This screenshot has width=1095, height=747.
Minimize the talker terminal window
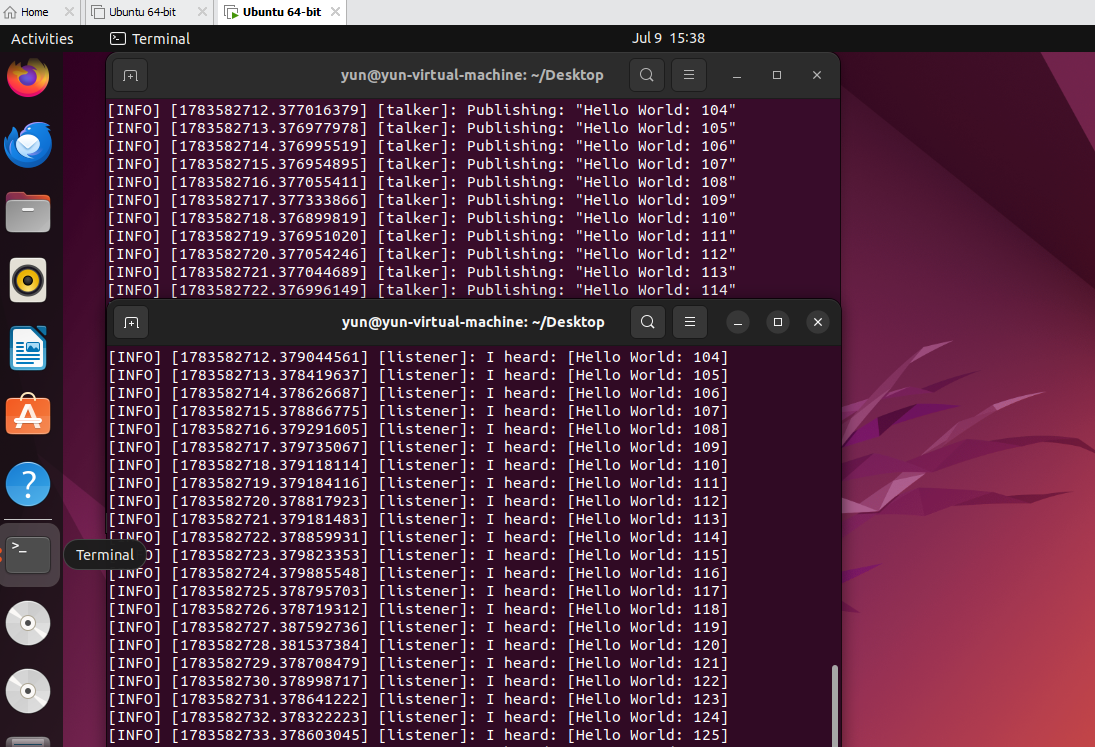point(737,75)
